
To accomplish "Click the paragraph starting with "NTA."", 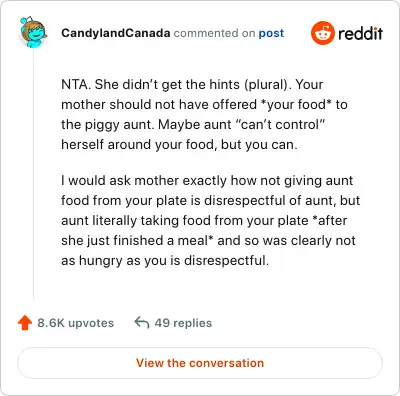I will coord(204,114).
